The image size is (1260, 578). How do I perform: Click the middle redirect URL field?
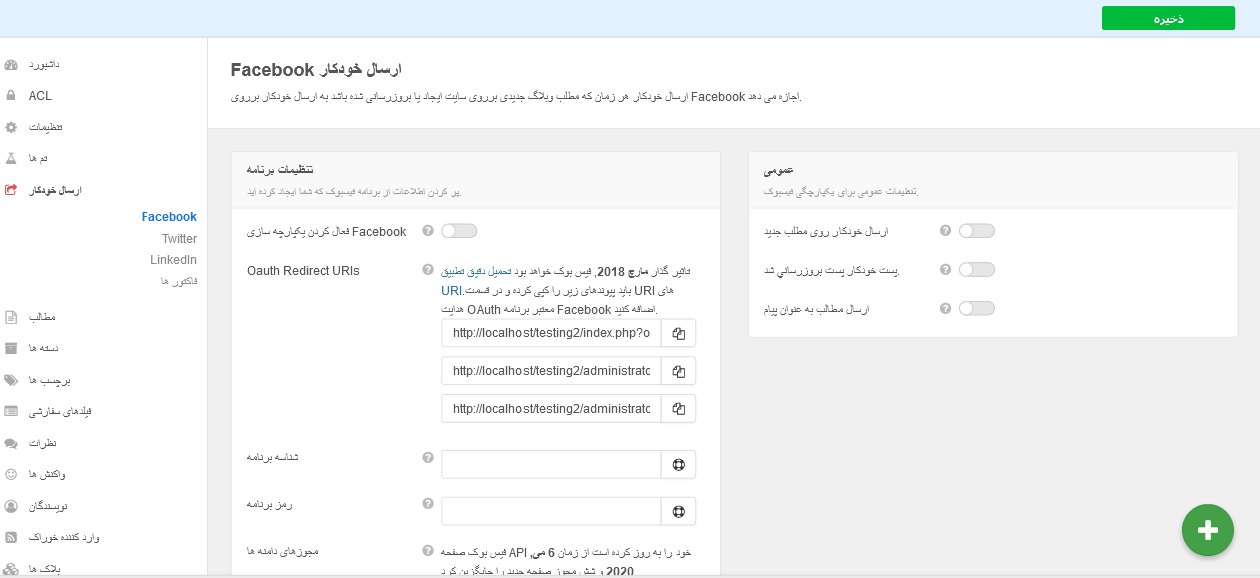click(x=551, y=371)
